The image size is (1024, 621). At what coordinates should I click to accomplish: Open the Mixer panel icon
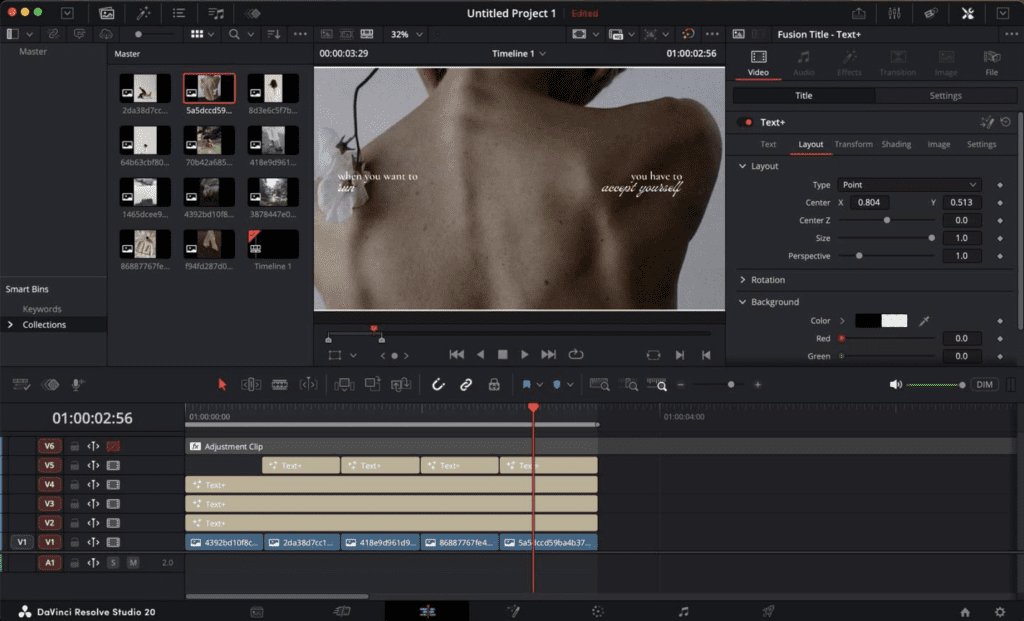(894, 13)
